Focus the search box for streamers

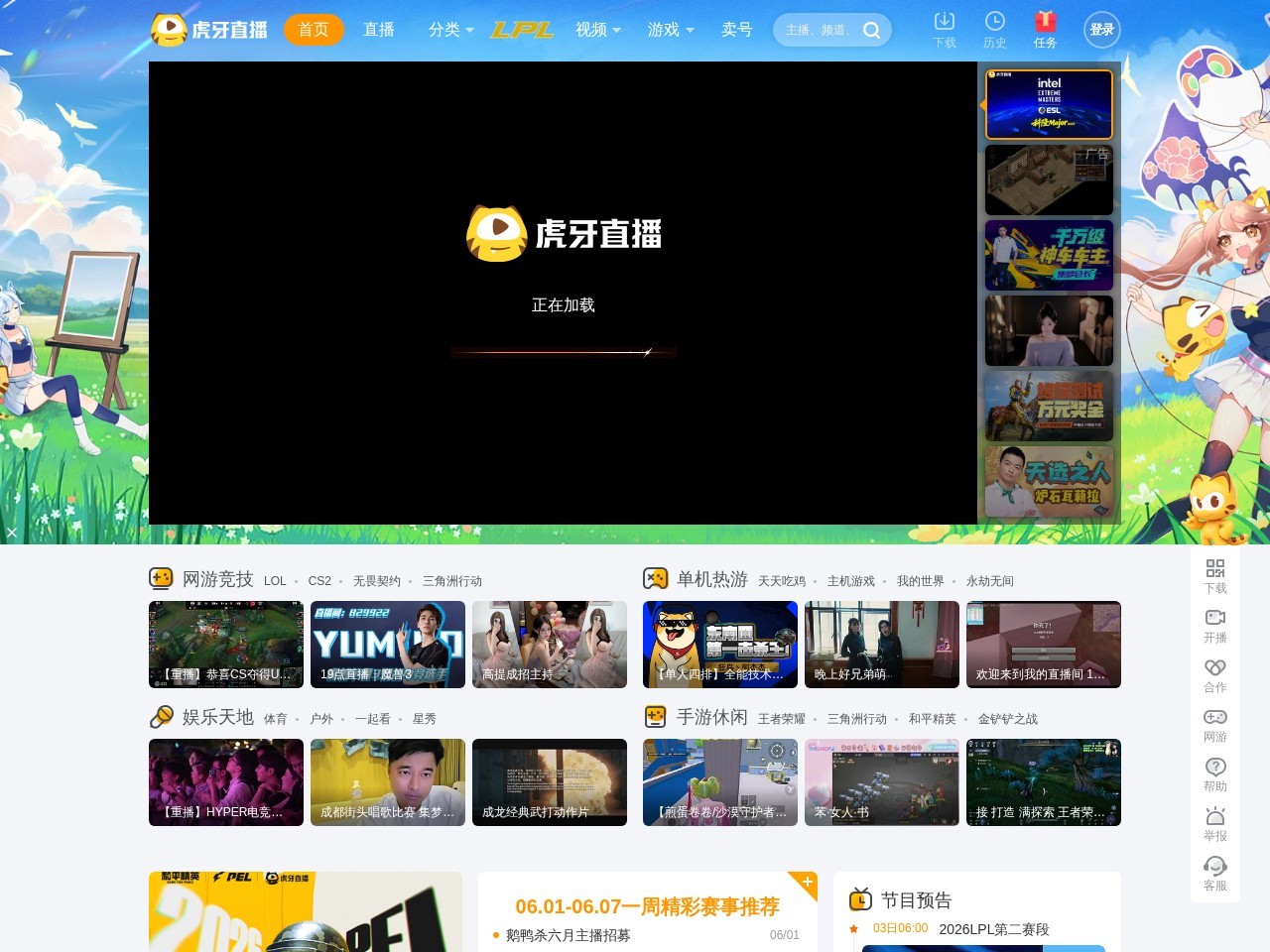[x=820, y=31]
